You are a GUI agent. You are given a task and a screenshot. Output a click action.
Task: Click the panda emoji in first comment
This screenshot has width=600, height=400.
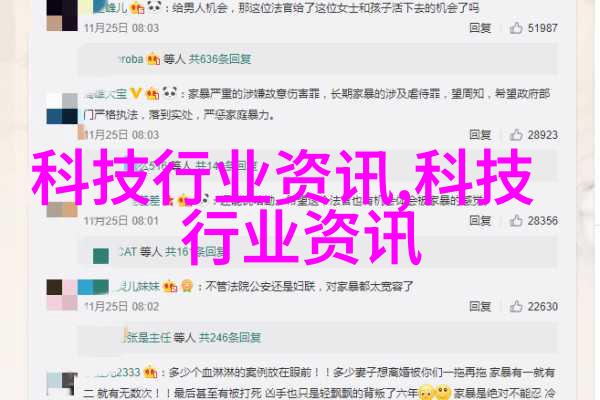pyautogui.click(x=153, y=7)
